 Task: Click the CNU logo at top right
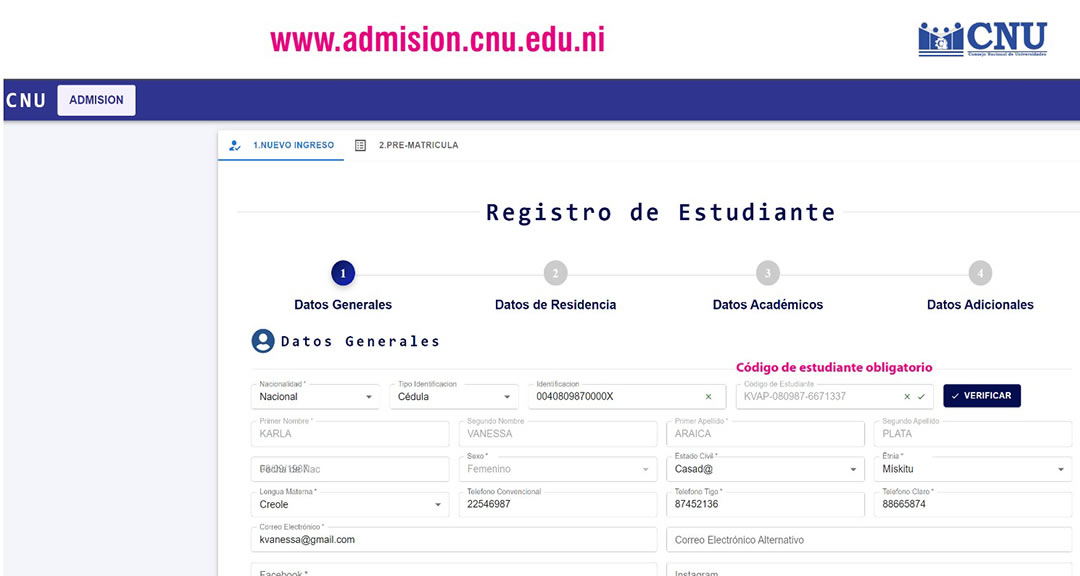coord(982,39)
